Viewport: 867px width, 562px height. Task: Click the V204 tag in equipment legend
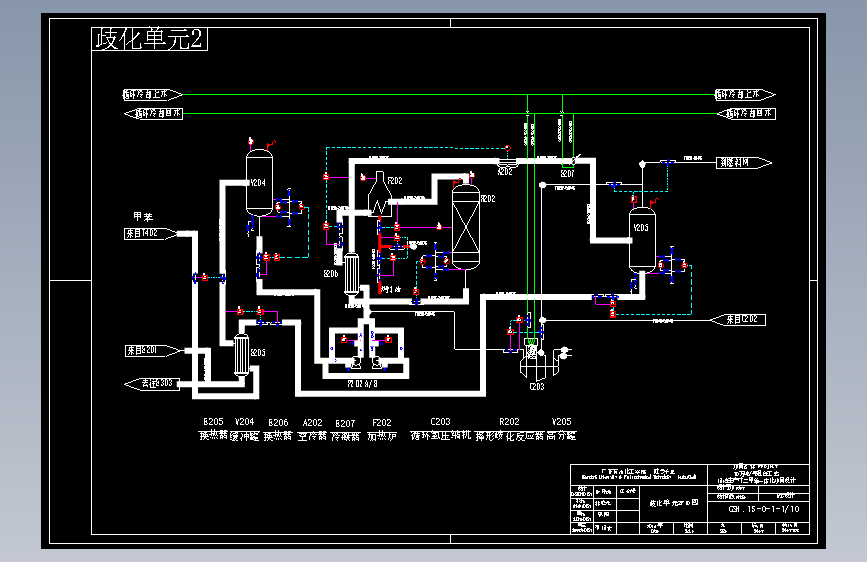pos(244,422)
